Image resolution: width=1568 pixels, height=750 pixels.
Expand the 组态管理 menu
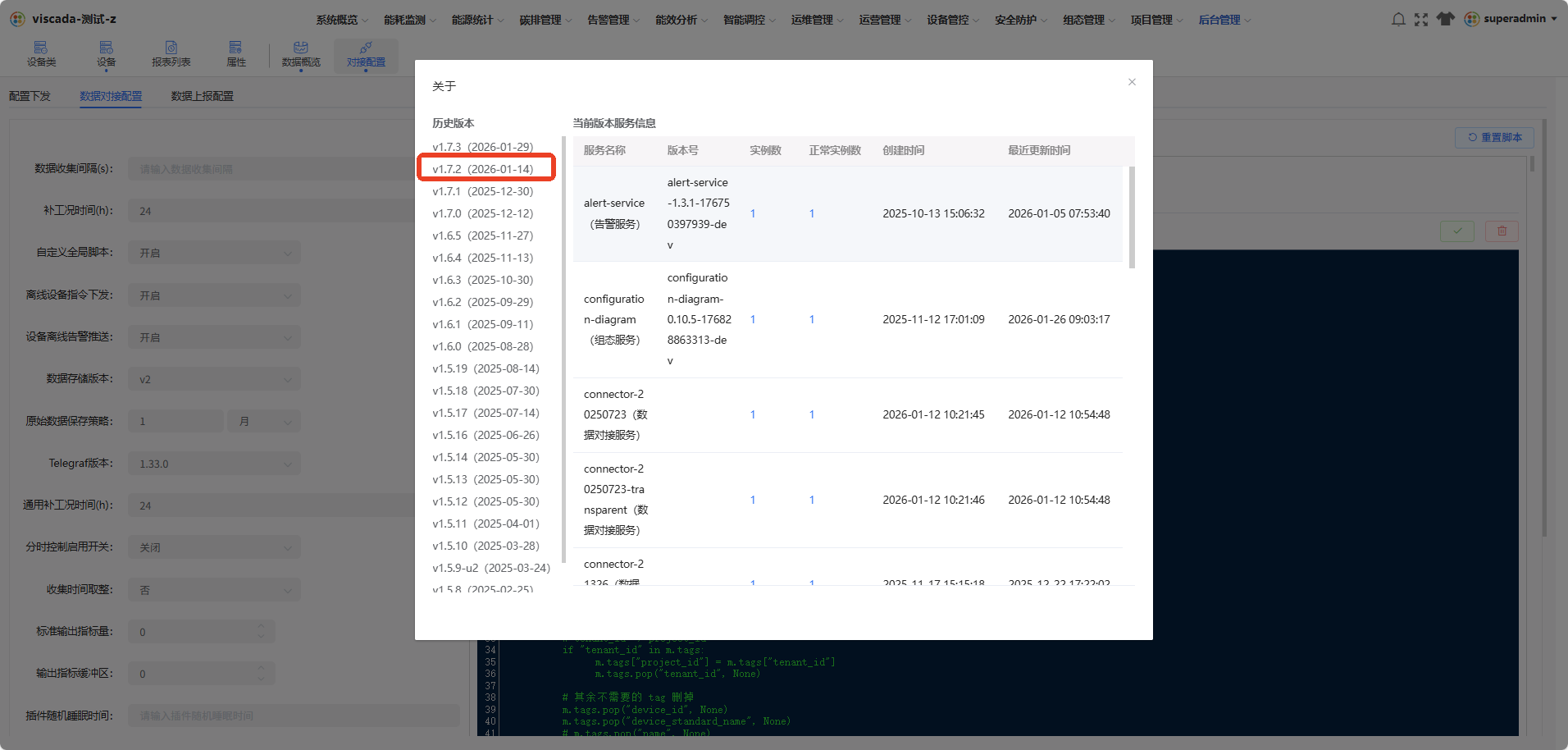tap(1089, 20)
